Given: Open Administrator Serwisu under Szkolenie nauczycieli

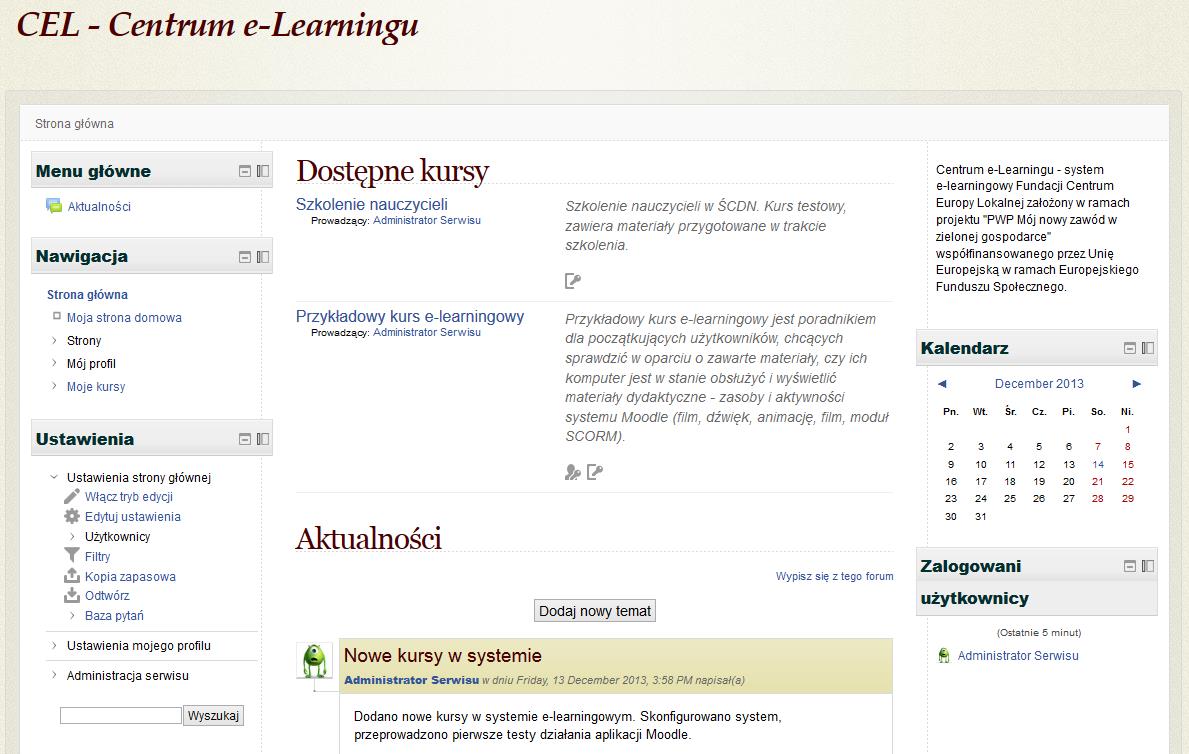Looking at the screenshot, I should [x=427, y=220].
